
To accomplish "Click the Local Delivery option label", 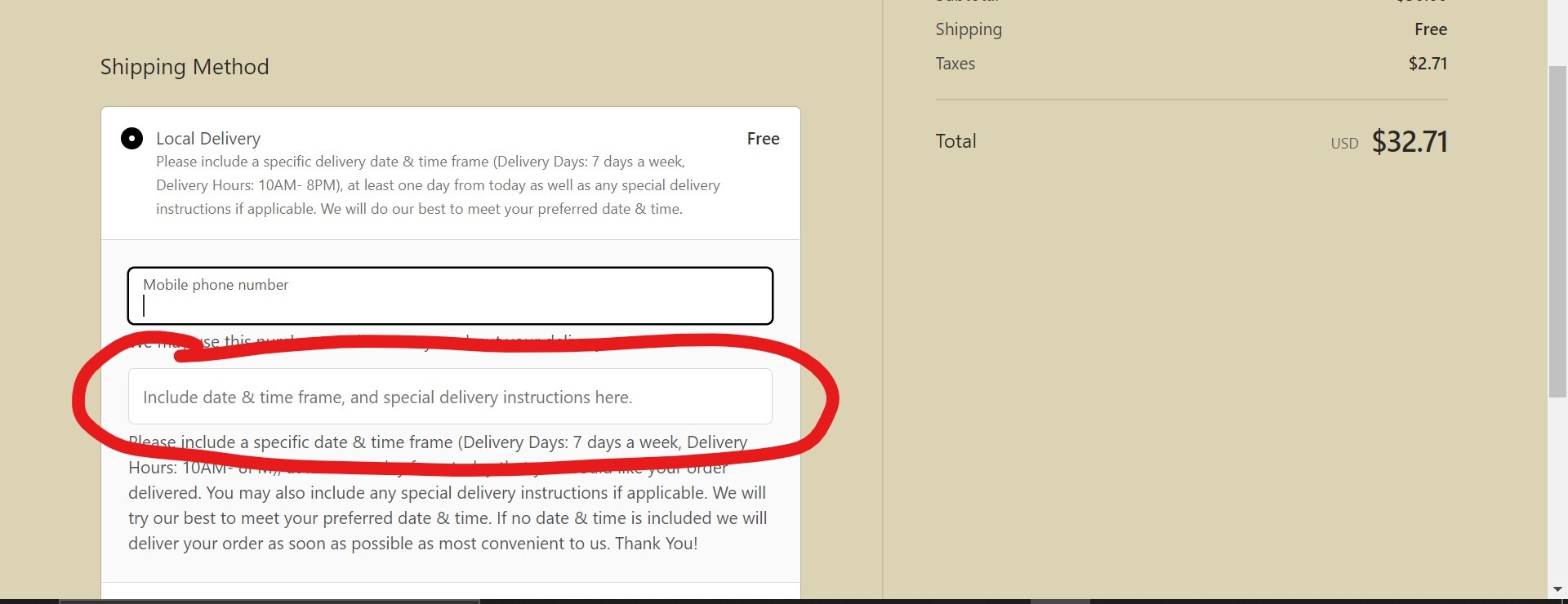I will tap(208, 139).
